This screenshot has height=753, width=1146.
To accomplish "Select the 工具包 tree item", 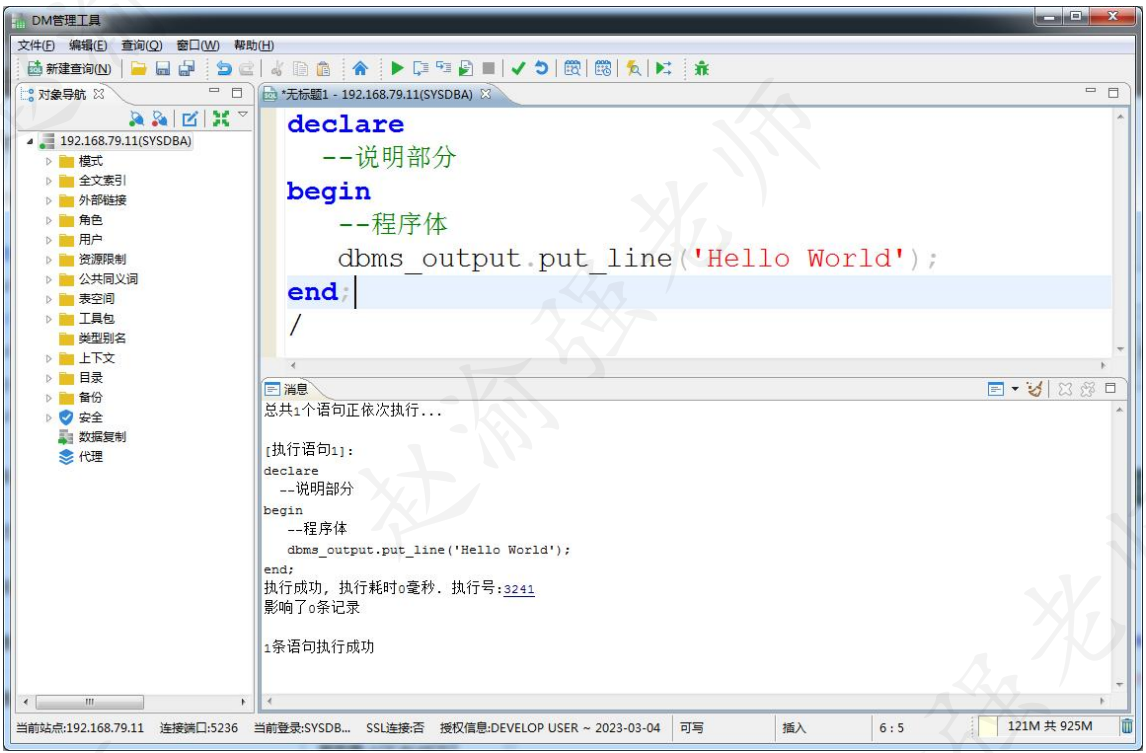I will 96,319.
